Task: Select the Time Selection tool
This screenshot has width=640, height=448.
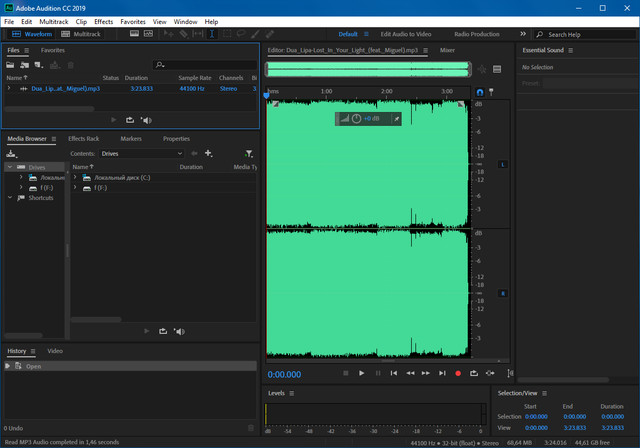Action: [x=211, y=34]
